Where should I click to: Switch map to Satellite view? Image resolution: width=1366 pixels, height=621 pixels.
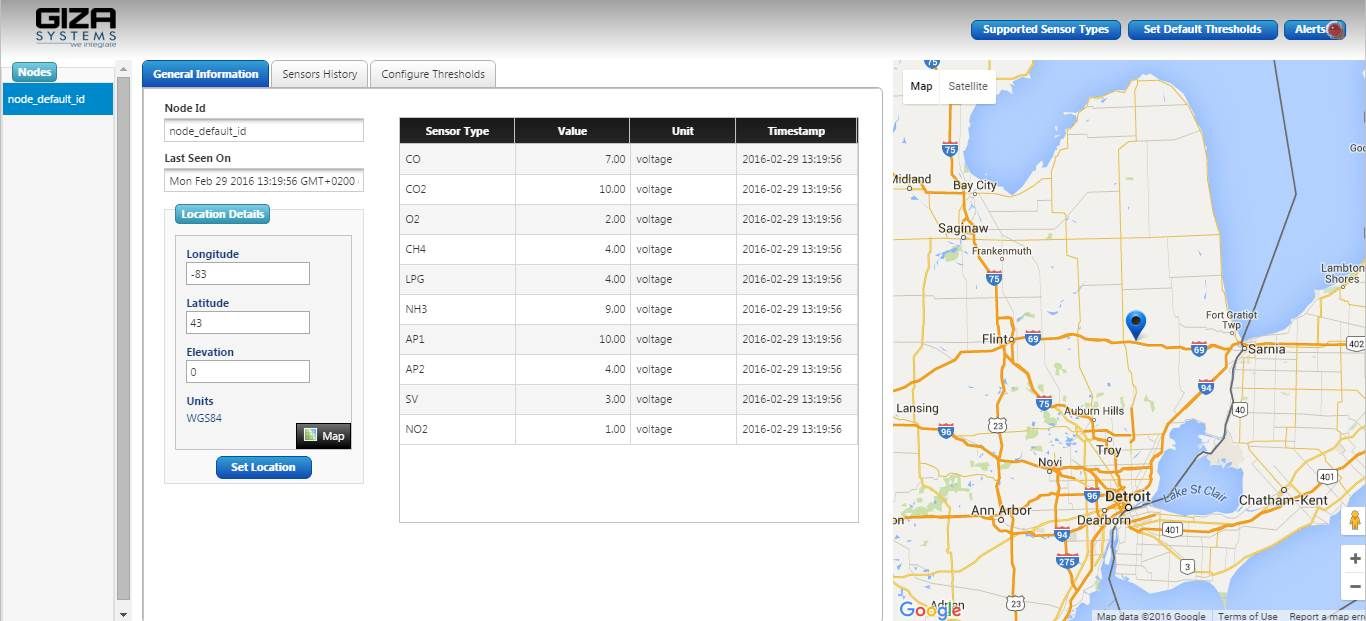(x=967, y=86)
